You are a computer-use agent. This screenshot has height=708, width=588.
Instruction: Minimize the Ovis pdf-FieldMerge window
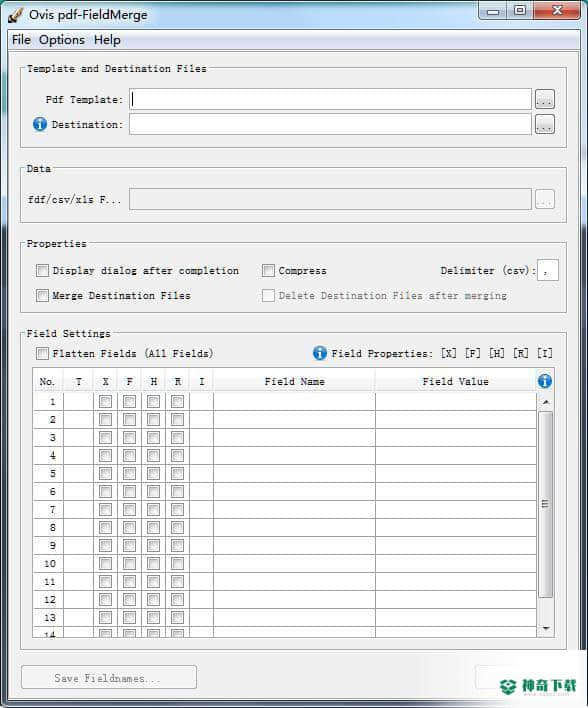point(493,11)
